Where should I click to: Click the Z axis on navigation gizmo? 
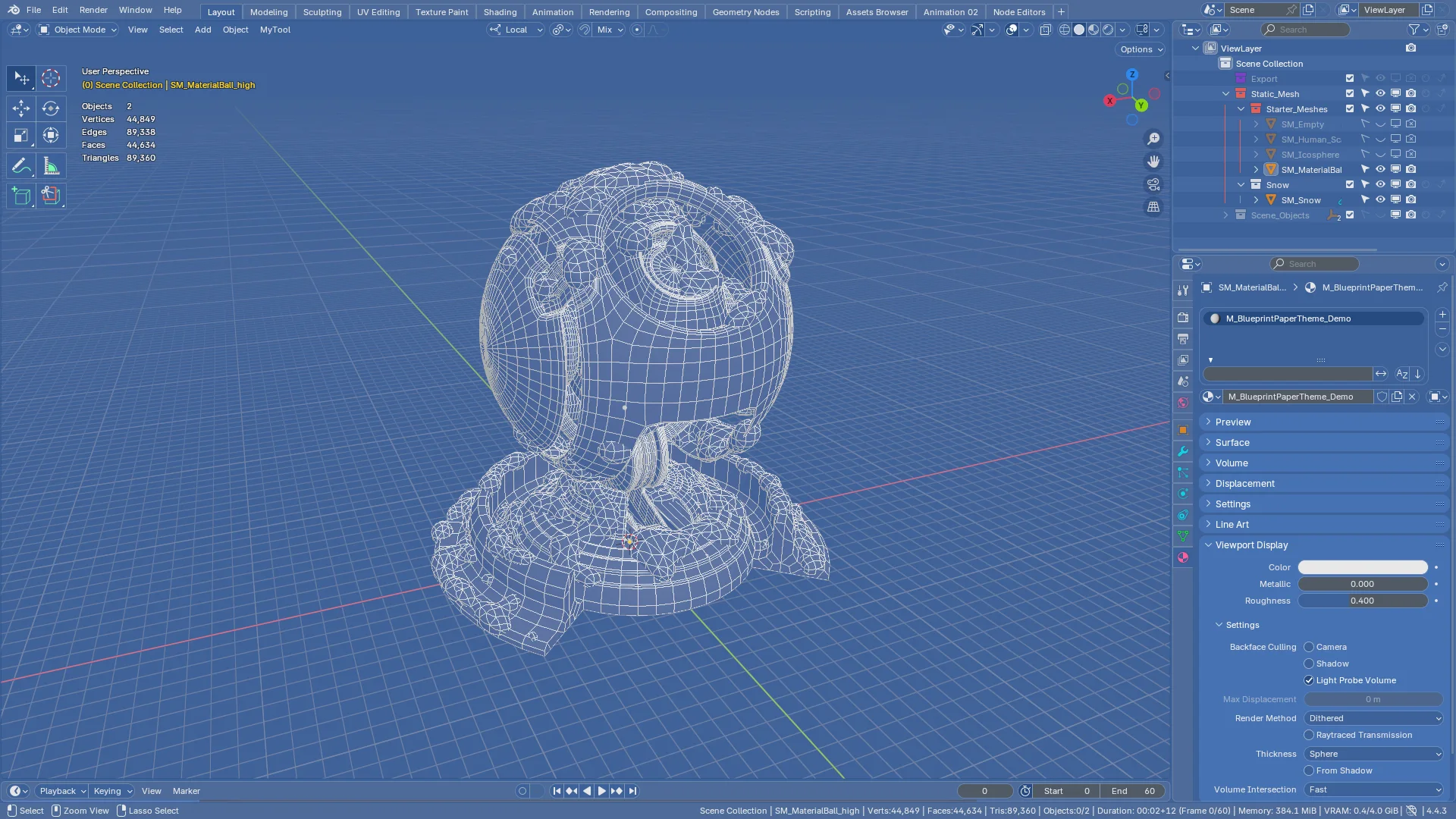(1132, 74)
